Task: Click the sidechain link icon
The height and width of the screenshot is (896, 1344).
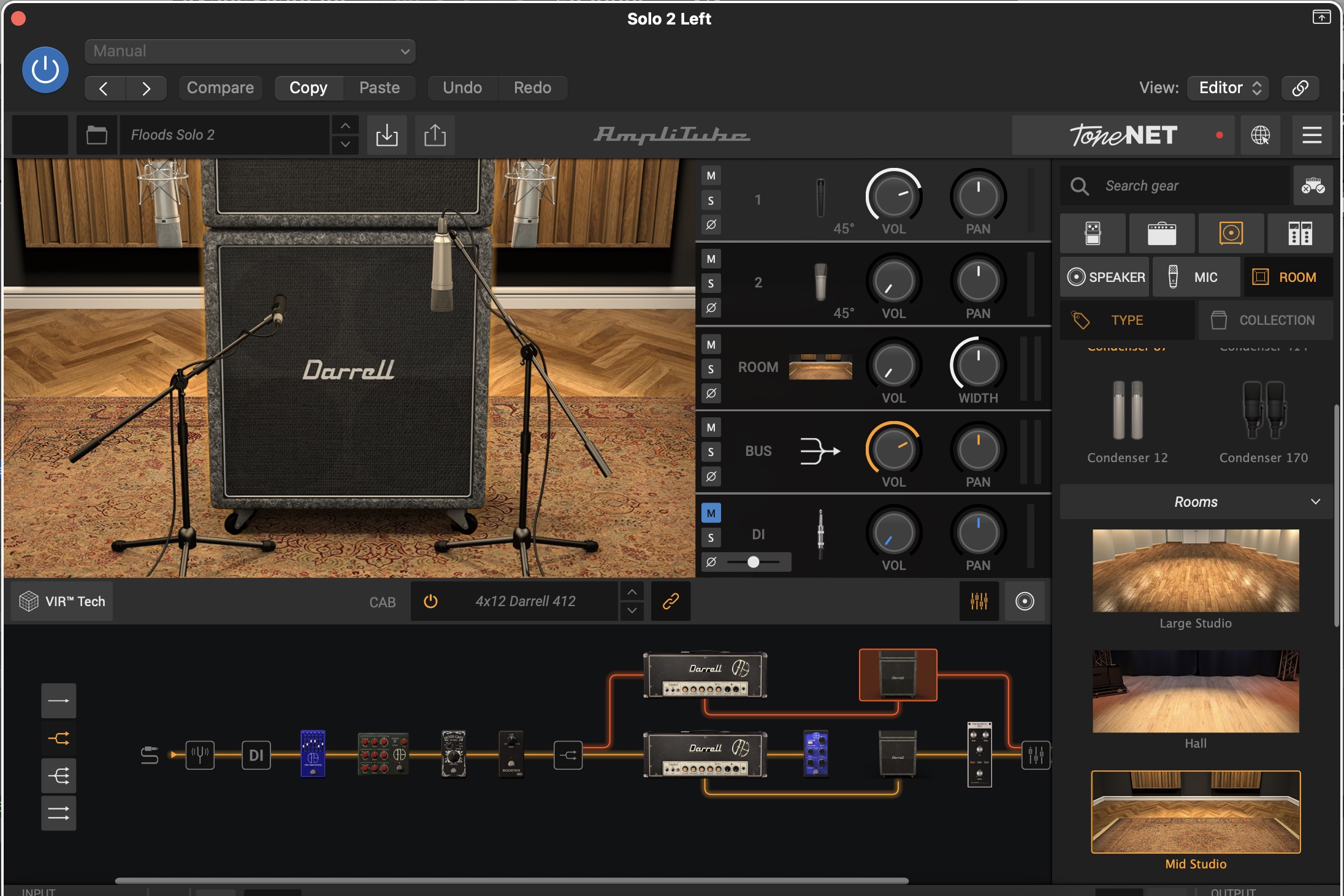Action: [x=1300, y=88]
